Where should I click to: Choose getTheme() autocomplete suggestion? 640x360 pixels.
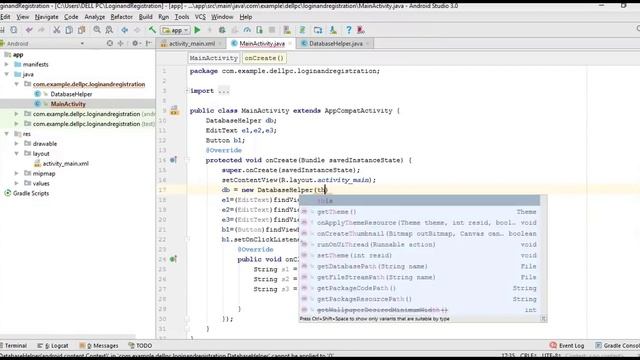420,212
